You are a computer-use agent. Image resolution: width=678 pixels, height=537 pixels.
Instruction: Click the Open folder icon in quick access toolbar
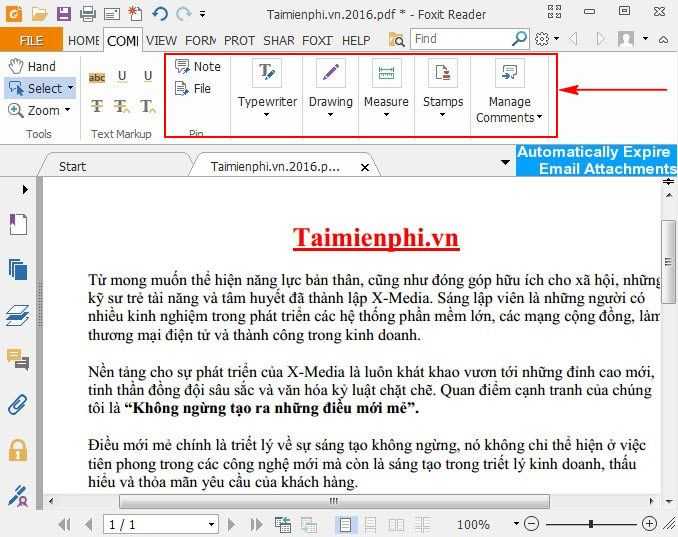pyautogui.click(x=39, y=14)
